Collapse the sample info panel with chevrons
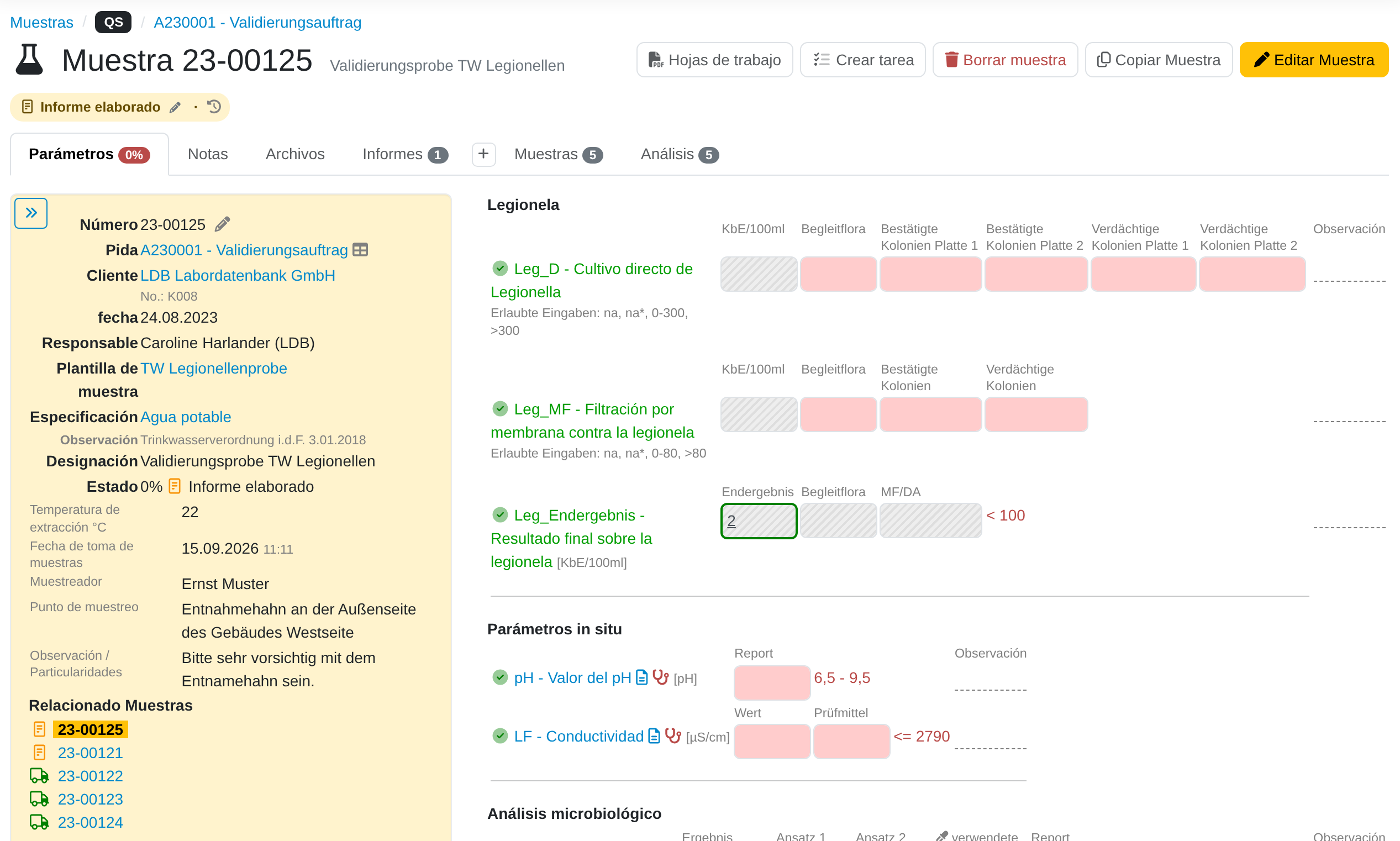Screen dimensions: 1400x841 click(31, 213)
